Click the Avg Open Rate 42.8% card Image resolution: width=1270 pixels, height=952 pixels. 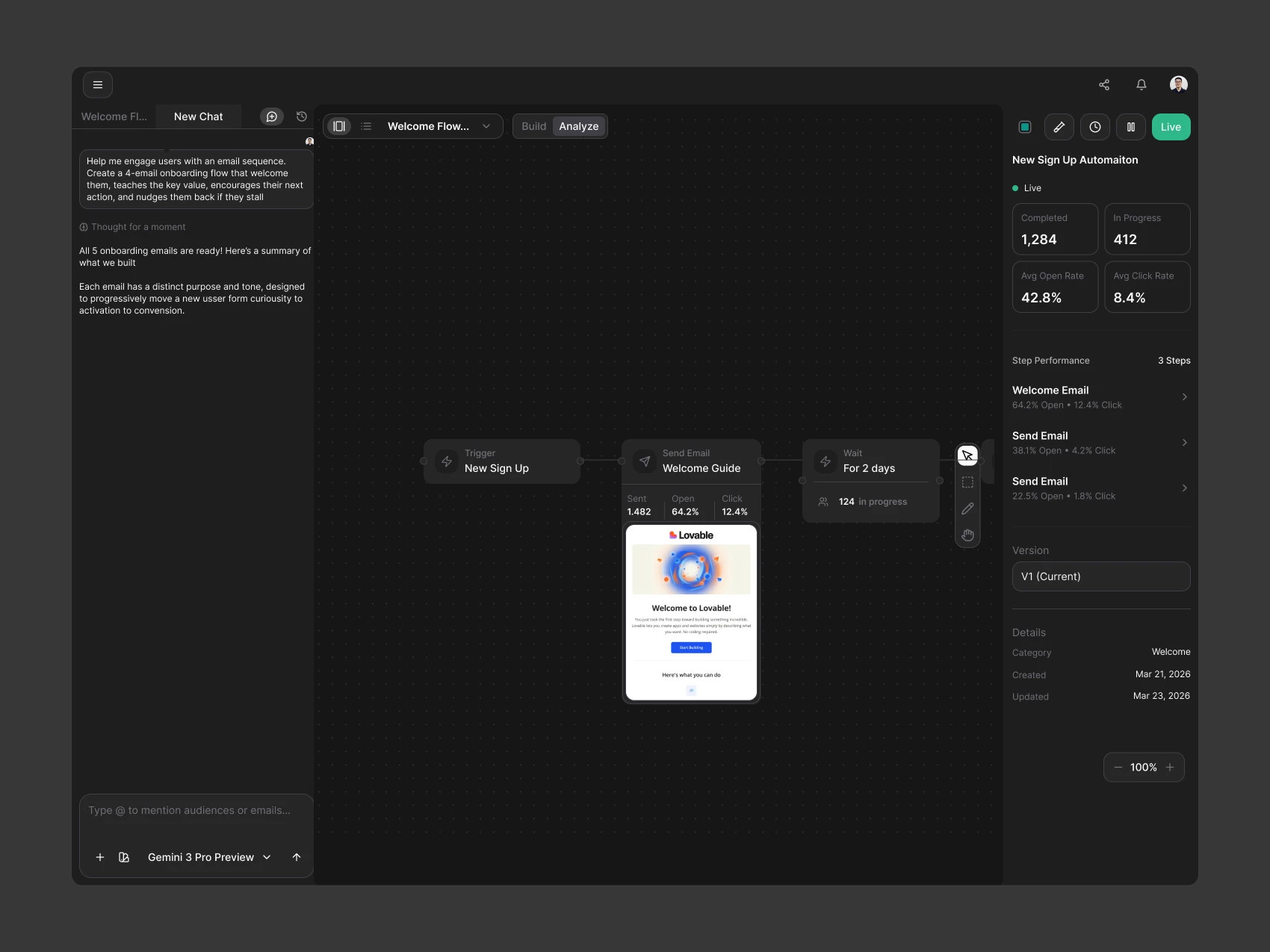(1056, 287)
